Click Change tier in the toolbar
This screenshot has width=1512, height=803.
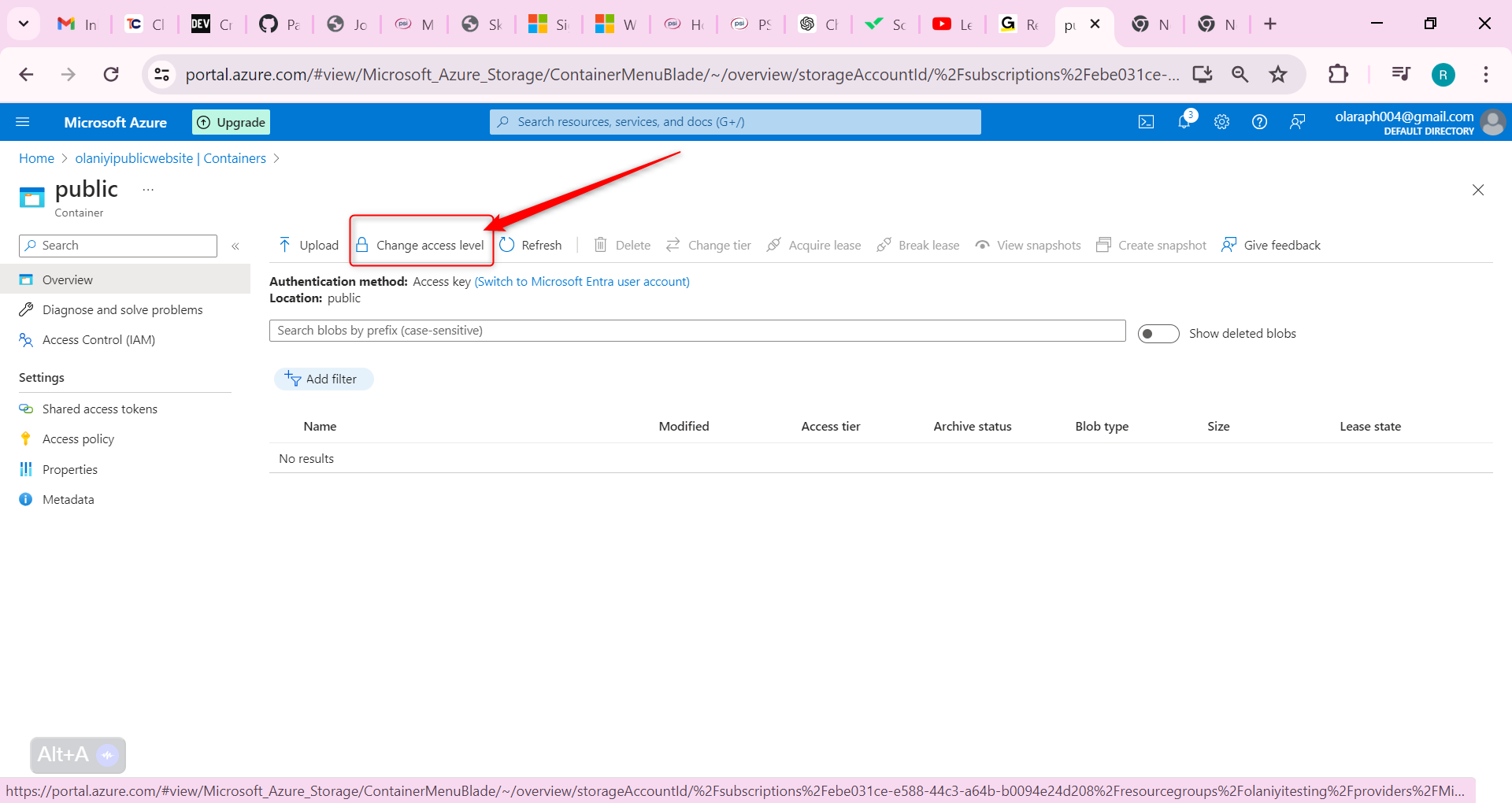click(x=709, y=245)
